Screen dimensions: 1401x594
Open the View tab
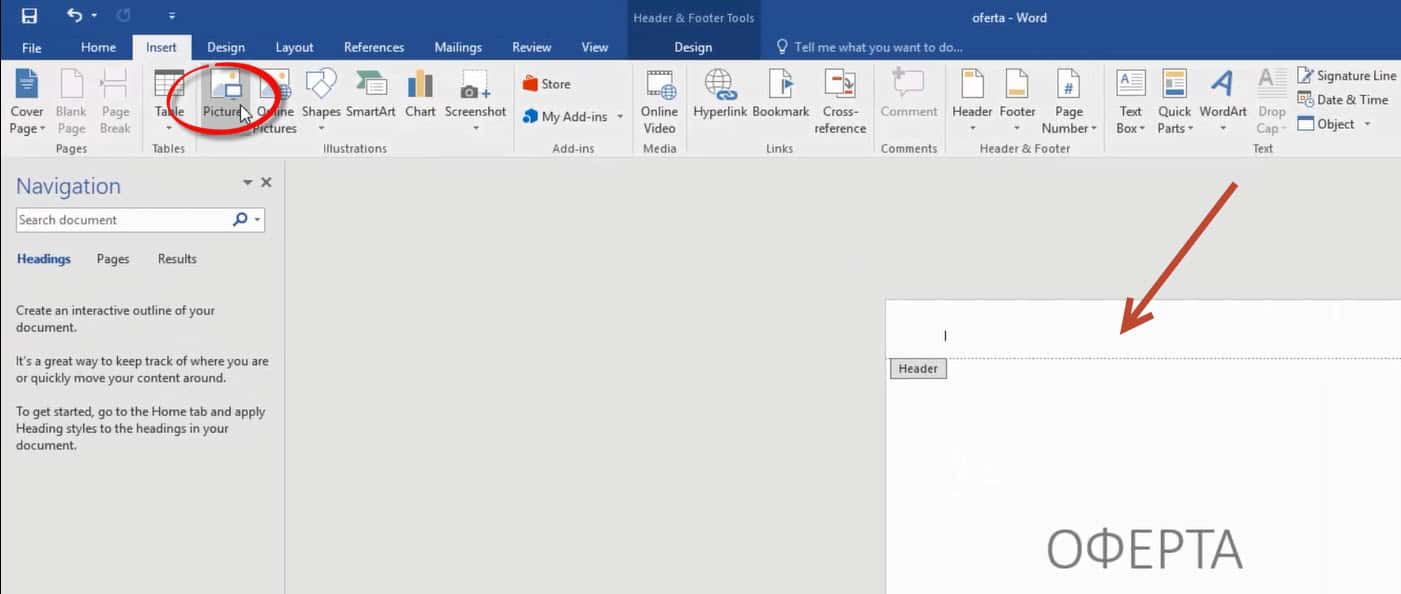point(595,47)
